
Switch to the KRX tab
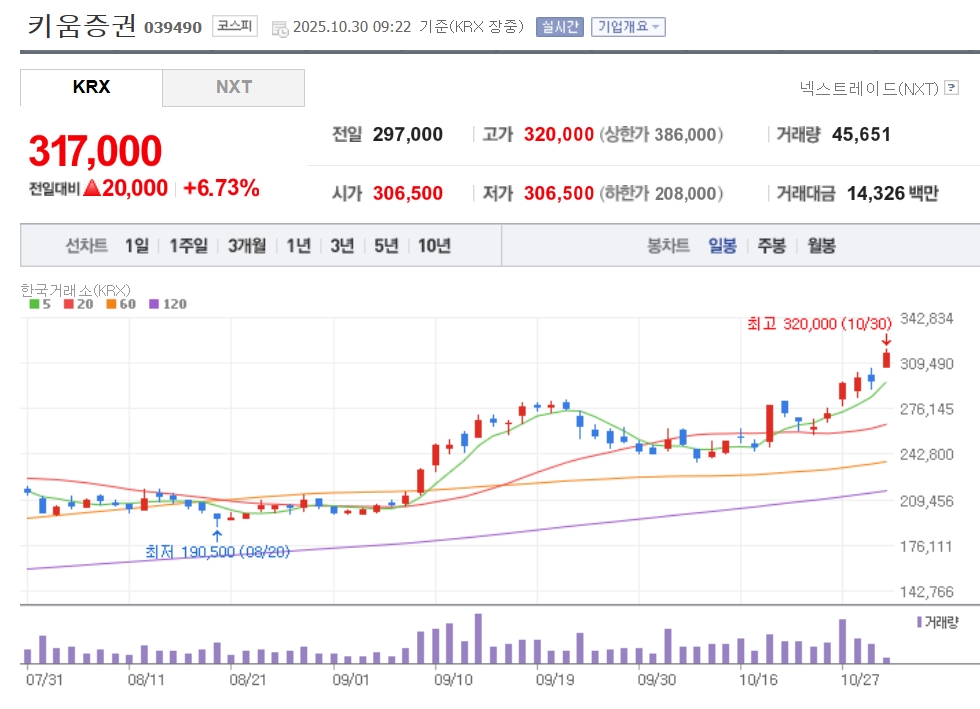pos(92,87)
